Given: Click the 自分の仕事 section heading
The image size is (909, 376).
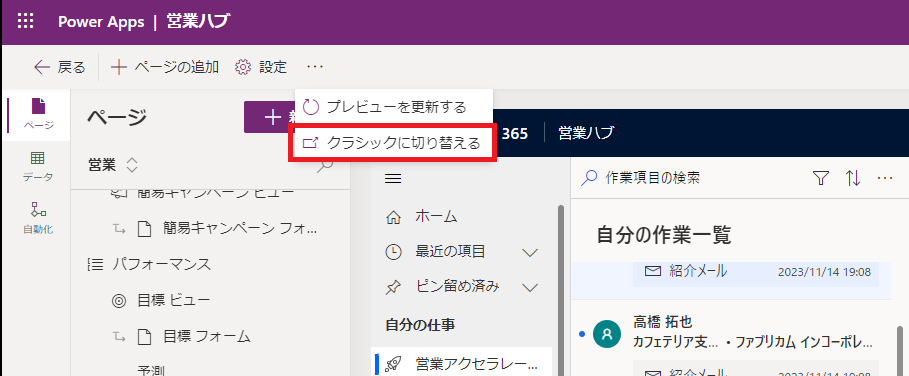Looking at the screenshot, I should (420, 326).
